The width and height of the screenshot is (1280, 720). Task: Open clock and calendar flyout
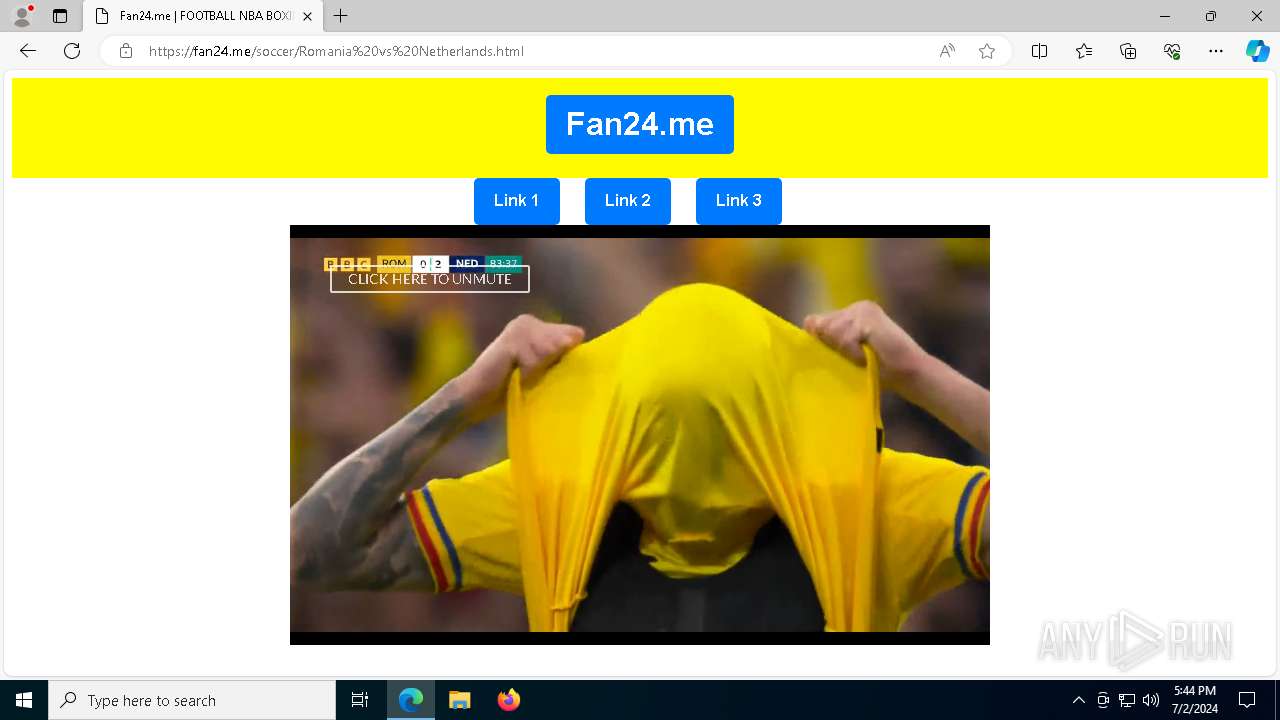click(1195, 700)
